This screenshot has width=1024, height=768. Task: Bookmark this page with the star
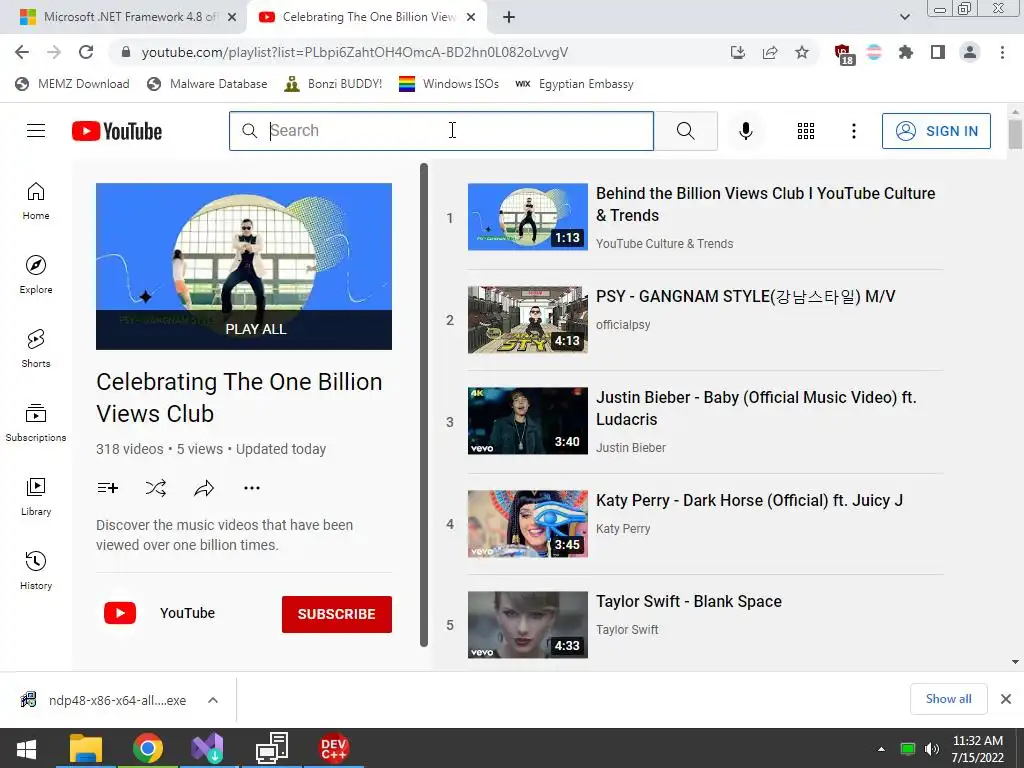tap(802, 52)
